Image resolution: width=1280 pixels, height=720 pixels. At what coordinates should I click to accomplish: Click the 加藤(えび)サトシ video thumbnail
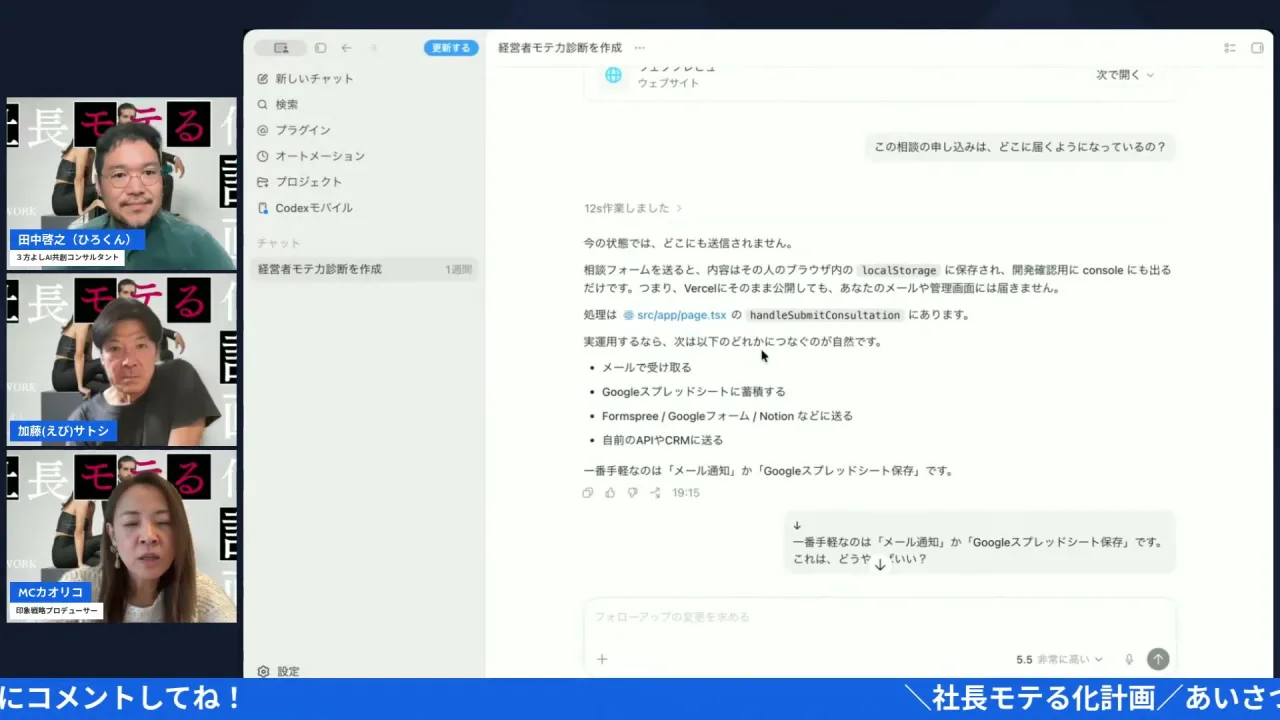tap(122, 361)
